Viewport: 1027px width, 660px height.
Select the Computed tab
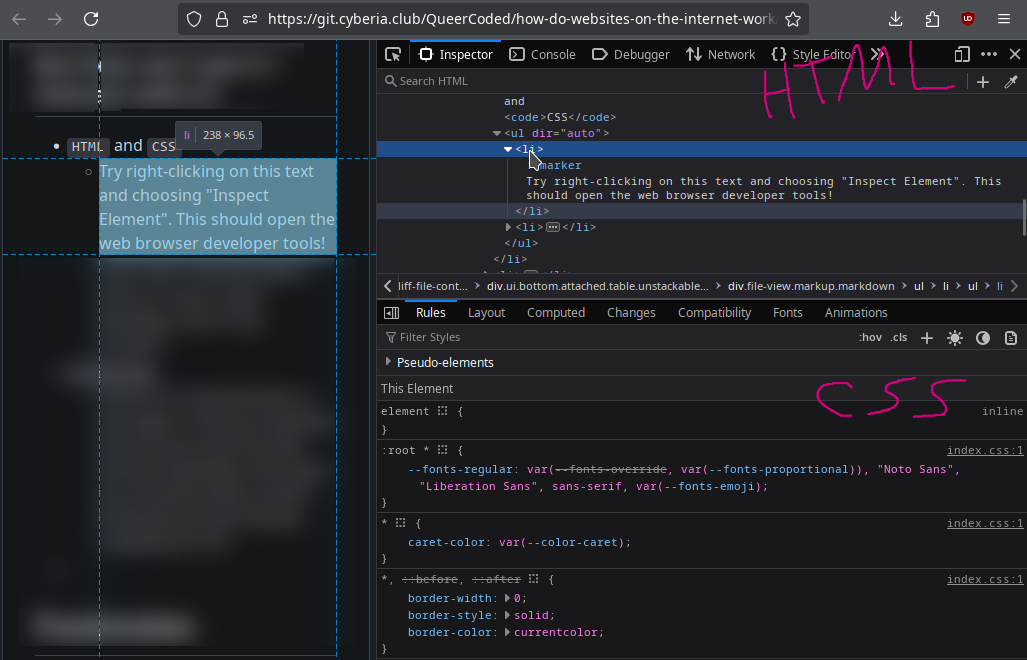pyautogui.click(x=555, y=313)
